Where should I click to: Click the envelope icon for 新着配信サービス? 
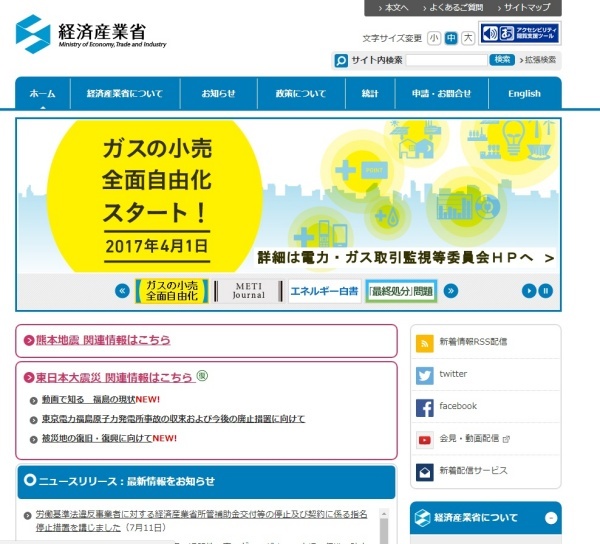pyautogui.click(x=425, y=470)
